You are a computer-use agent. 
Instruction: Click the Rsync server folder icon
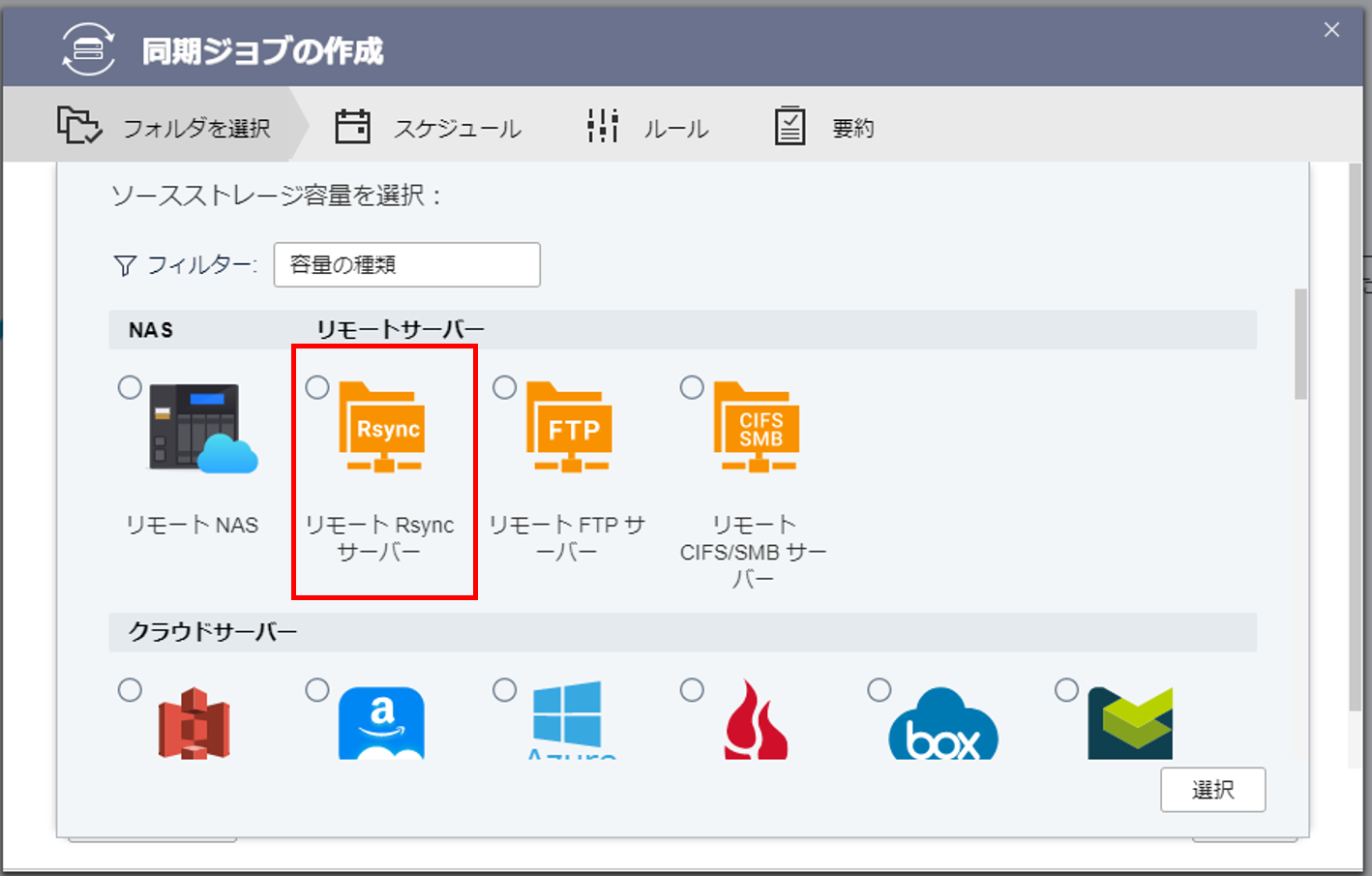point(384,429)
